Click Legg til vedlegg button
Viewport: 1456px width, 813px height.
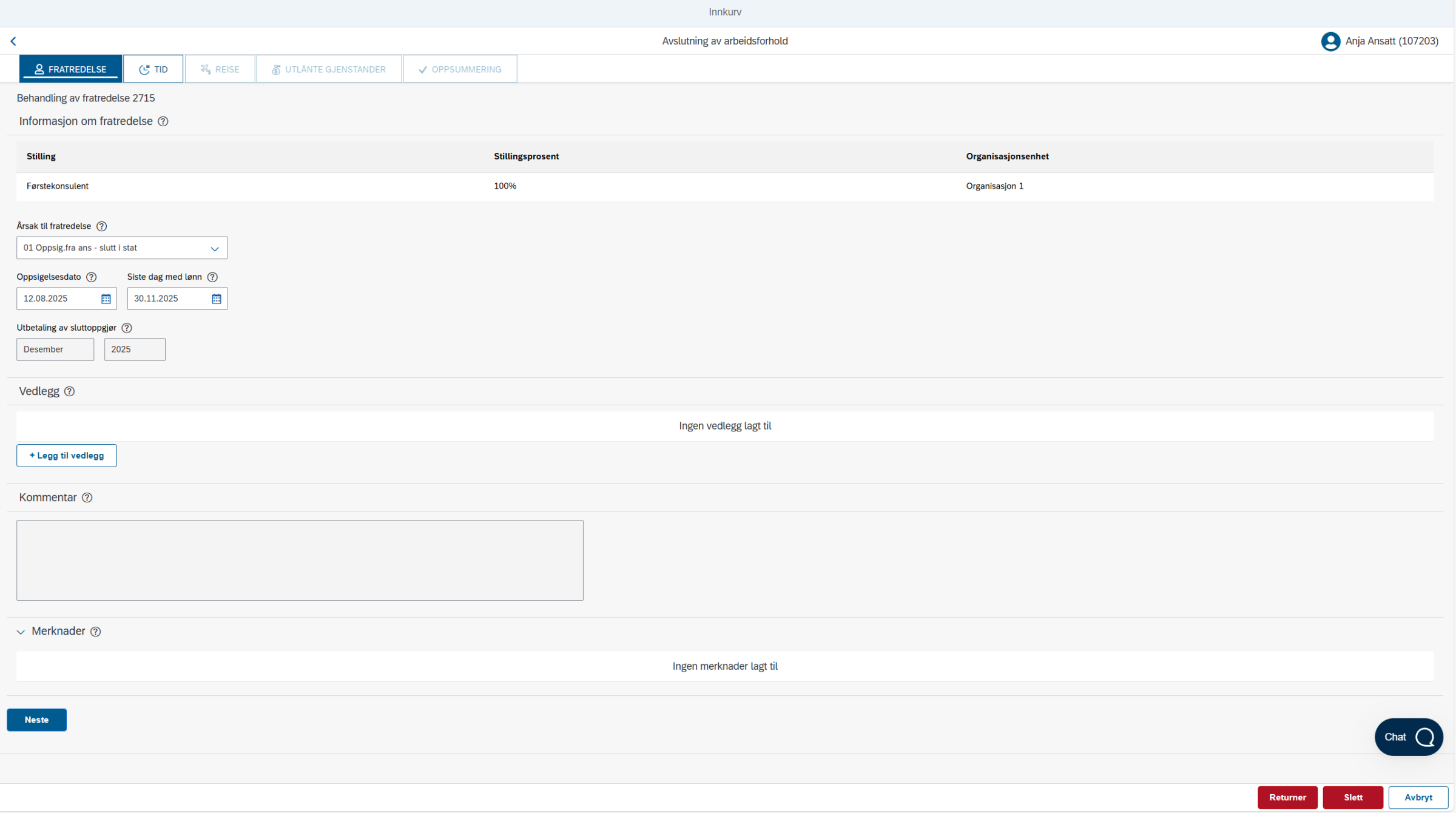pos(67,456)
